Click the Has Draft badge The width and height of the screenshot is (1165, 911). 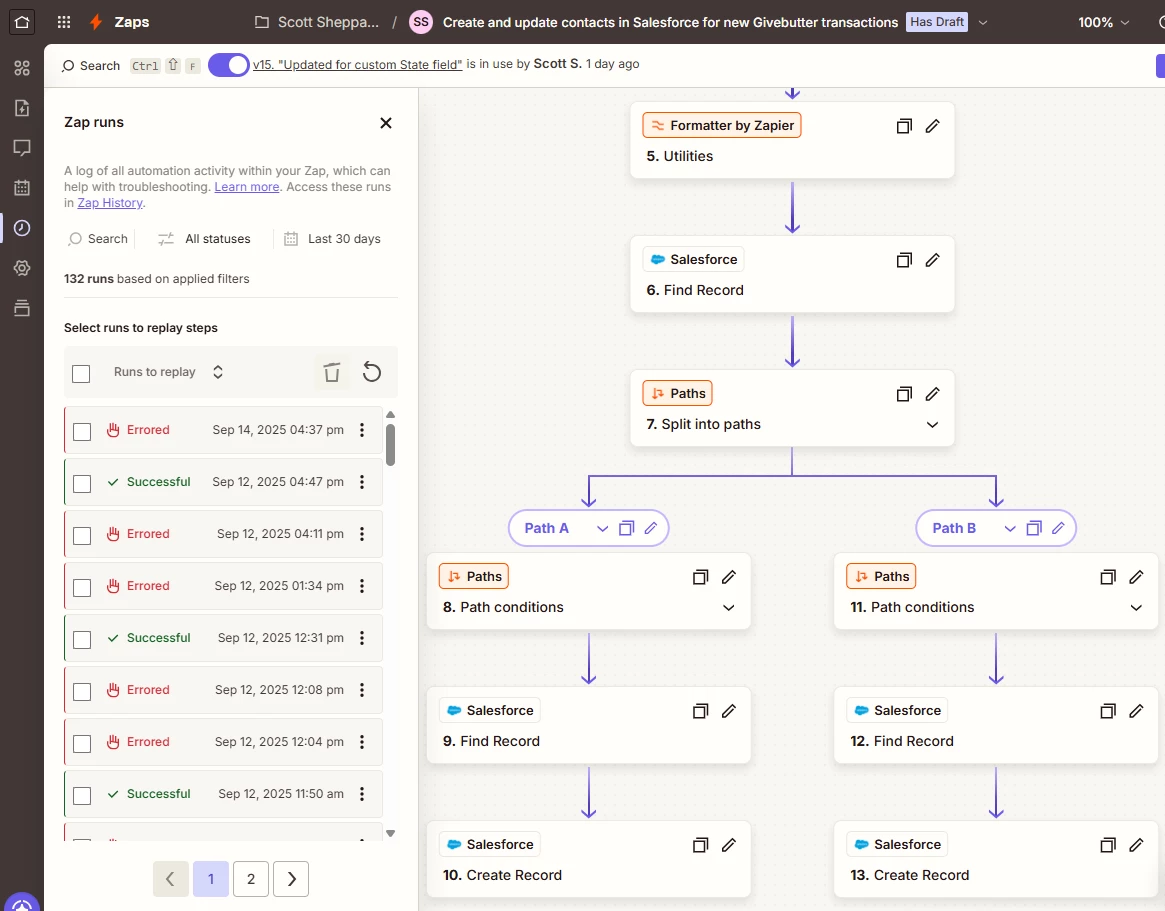937,22
